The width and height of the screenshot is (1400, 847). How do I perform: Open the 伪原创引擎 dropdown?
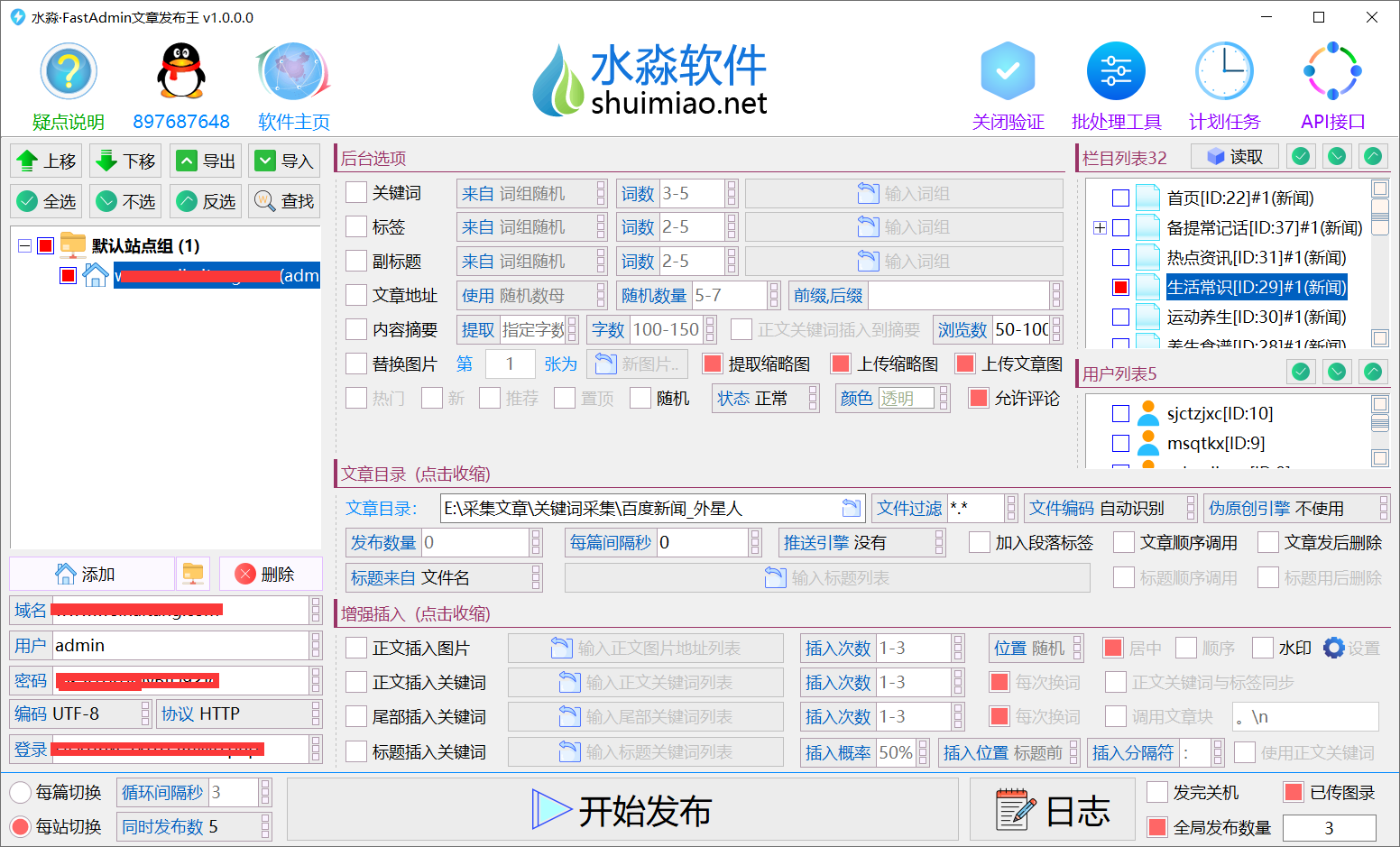[1296, 508]
